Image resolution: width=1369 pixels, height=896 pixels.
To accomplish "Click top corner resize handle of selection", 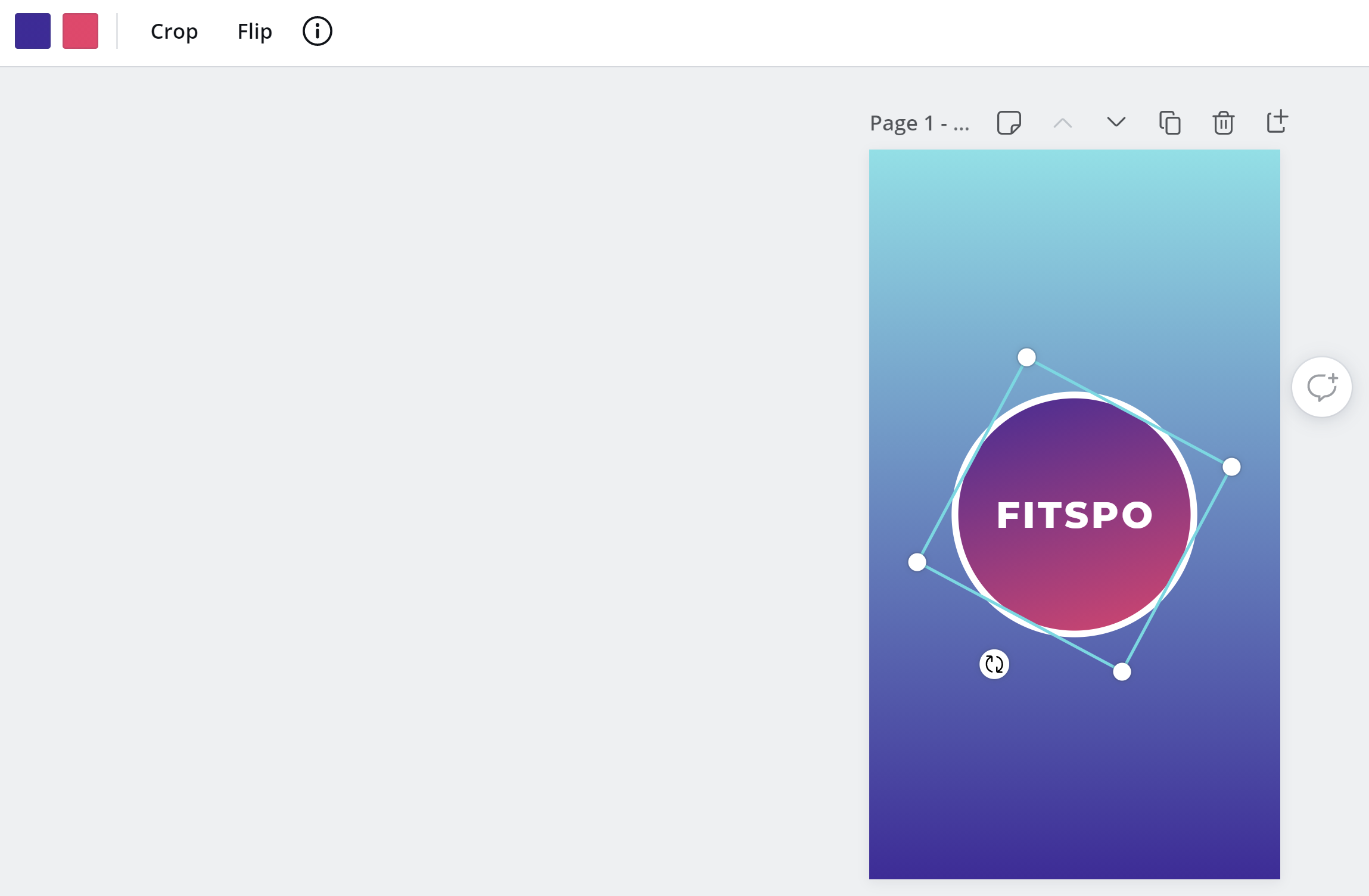I will (1026, 357).
